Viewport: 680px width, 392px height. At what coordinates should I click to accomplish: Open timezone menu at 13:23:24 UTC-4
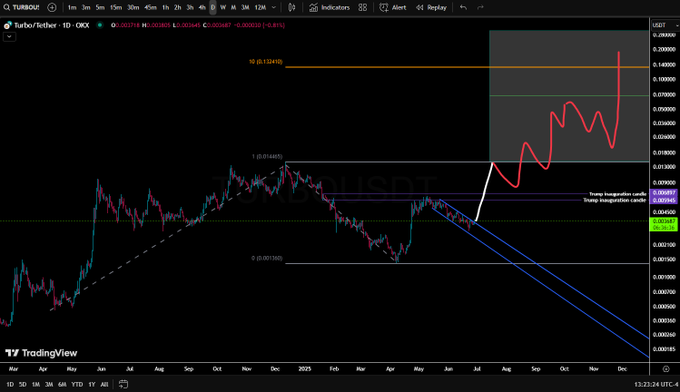point(656,384)
